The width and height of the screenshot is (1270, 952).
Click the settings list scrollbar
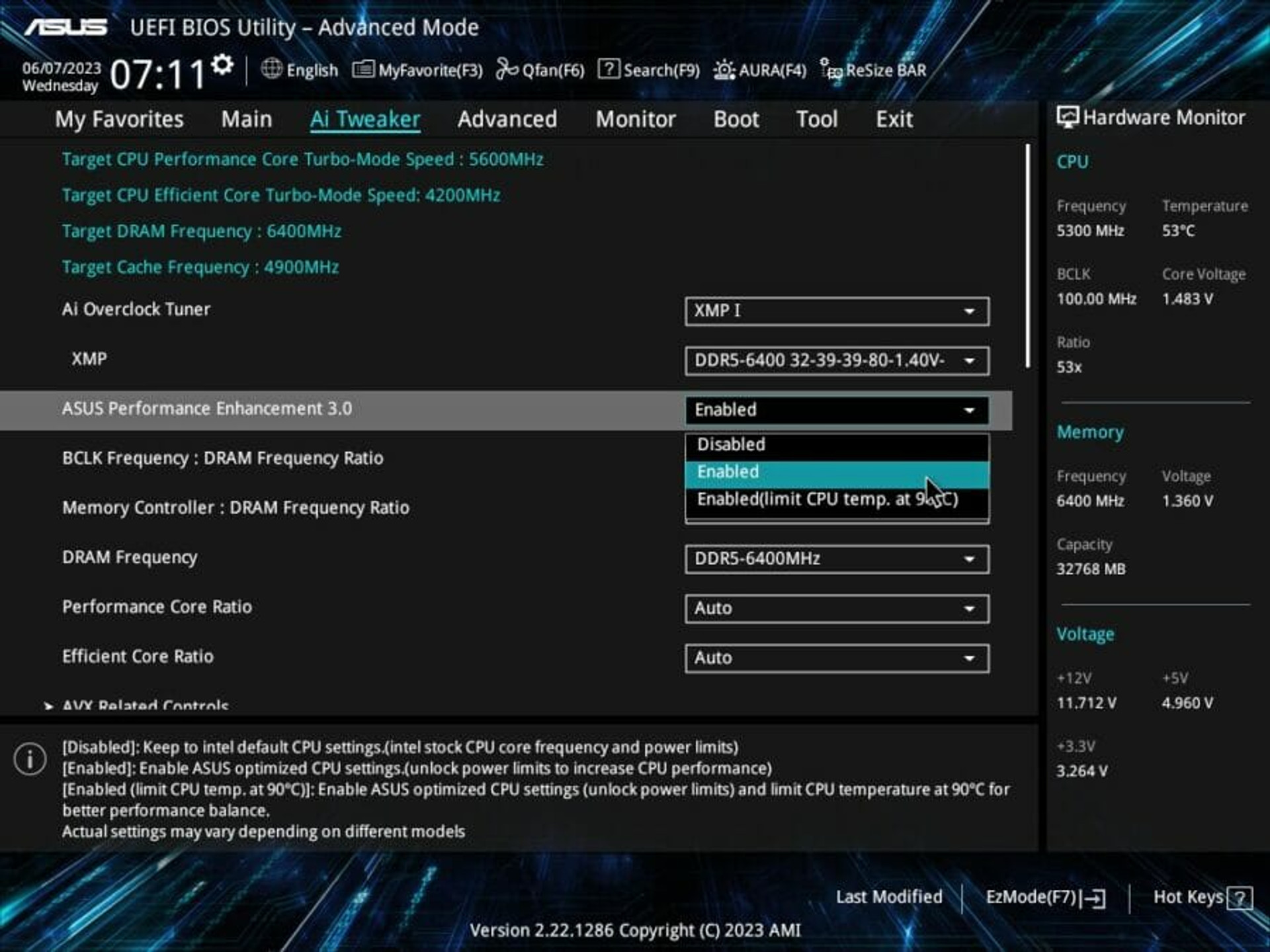pos(1028,257)
